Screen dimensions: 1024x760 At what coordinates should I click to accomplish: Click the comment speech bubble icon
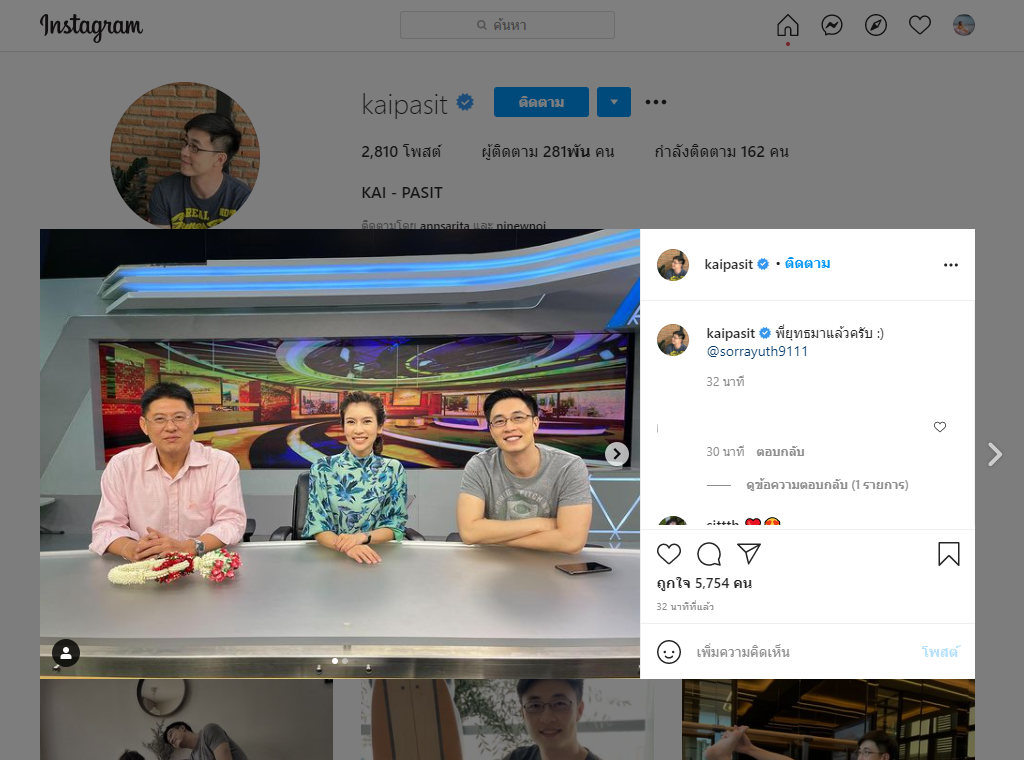pos(709,554)
